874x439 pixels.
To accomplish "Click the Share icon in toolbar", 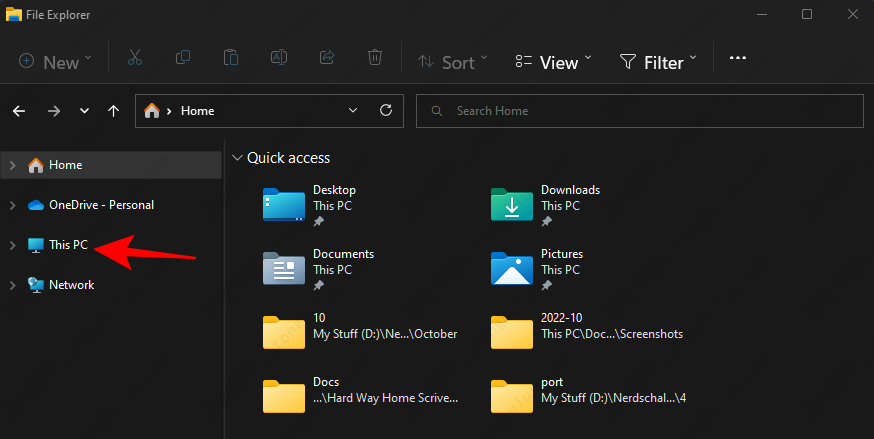I will click(x=327, y=59).
